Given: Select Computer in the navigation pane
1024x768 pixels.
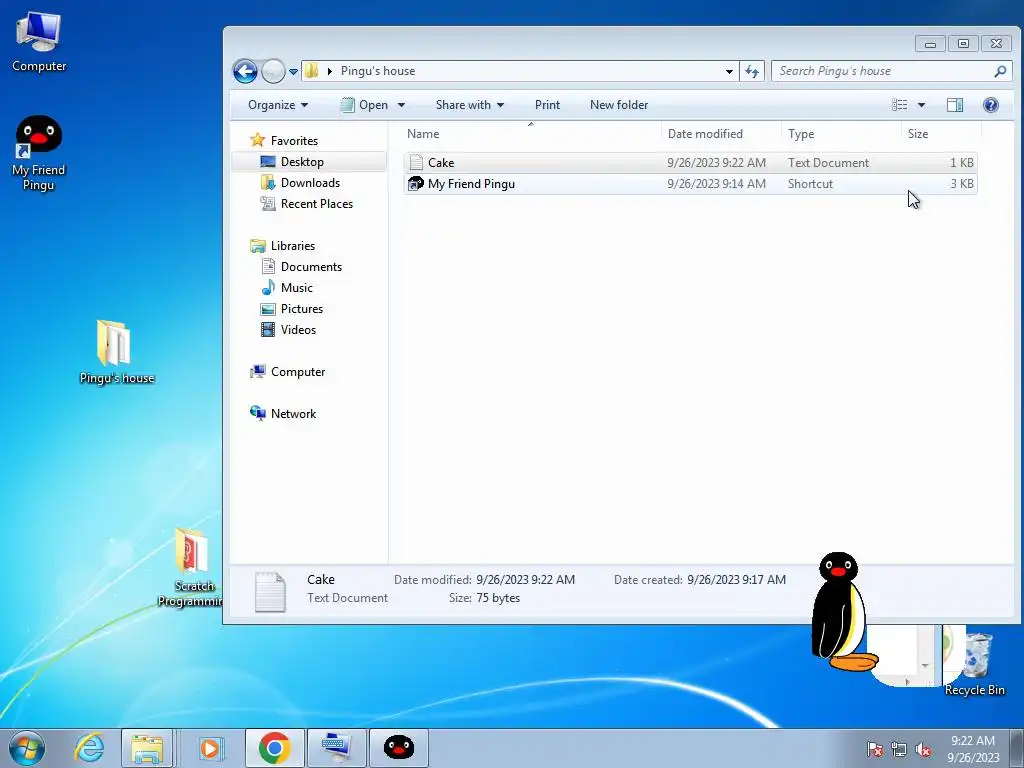Looking at the screenshot, I should pos(298,372).
